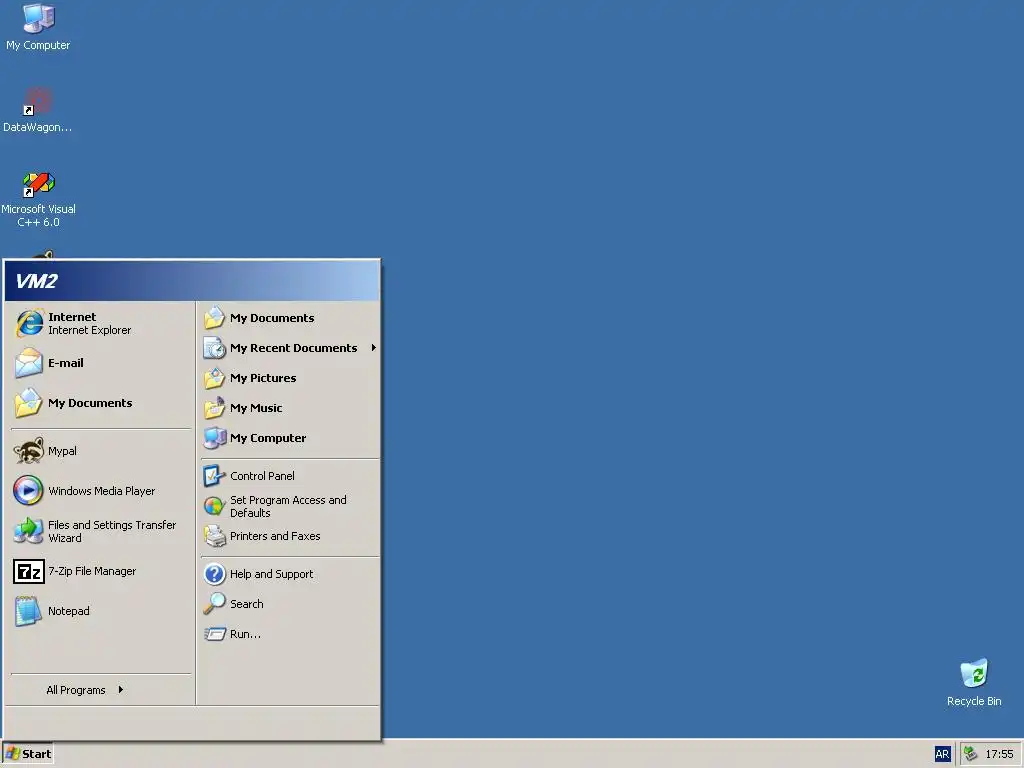Open the Run... dialog

coord(289,634)
